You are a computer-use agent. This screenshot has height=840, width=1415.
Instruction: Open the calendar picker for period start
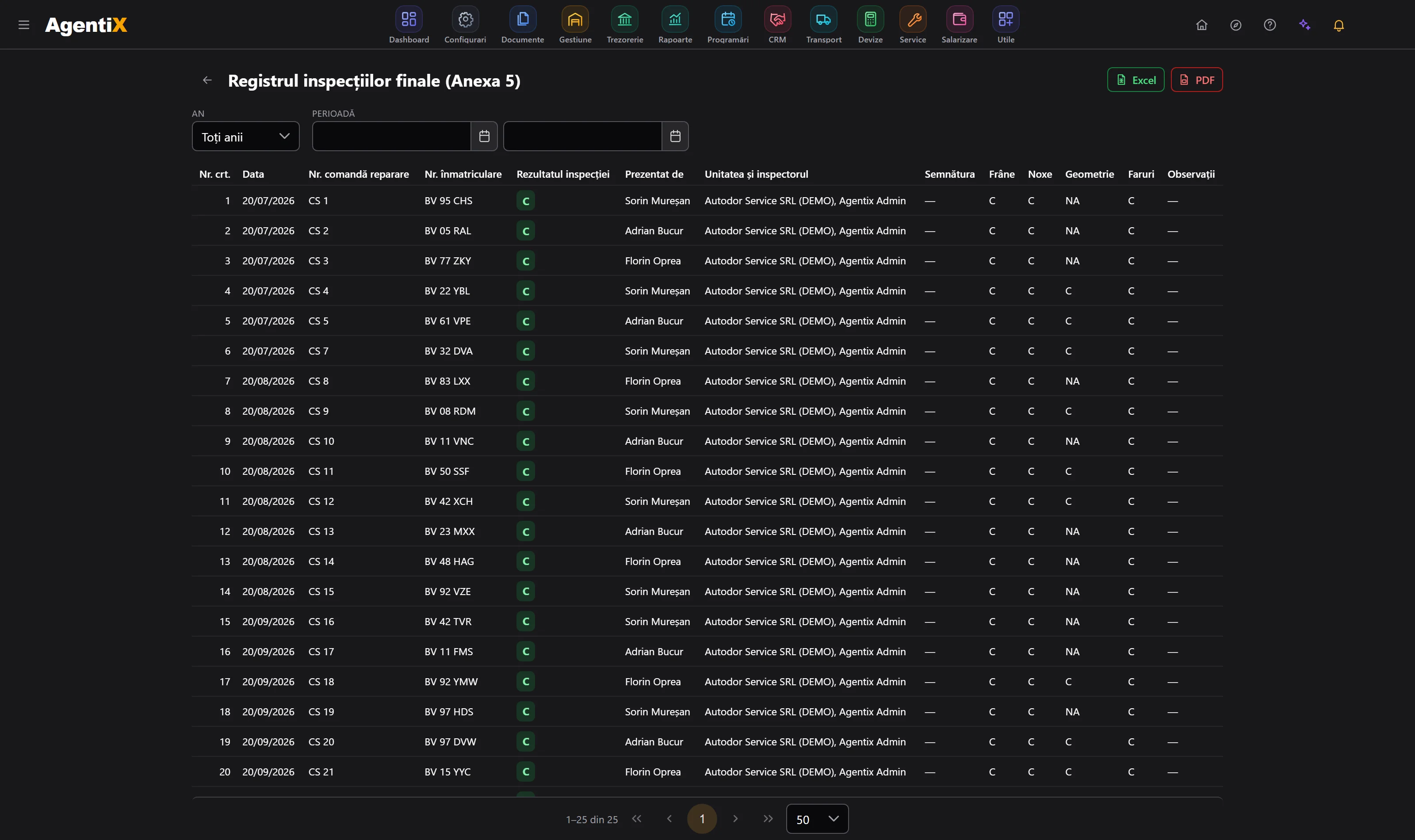(484, 136)
